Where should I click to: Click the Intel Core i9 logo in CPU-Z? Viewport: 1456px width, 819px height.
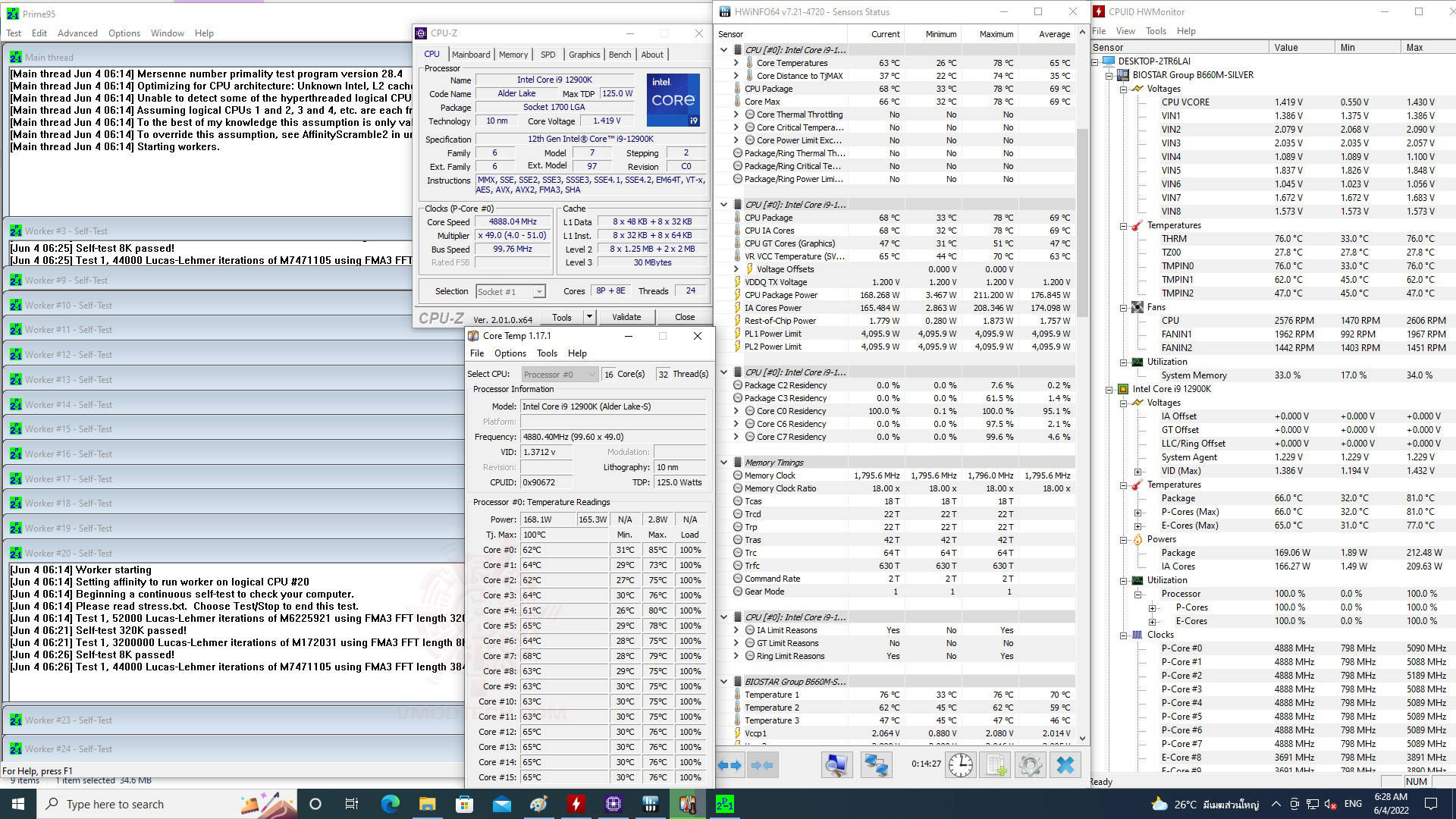673,100
